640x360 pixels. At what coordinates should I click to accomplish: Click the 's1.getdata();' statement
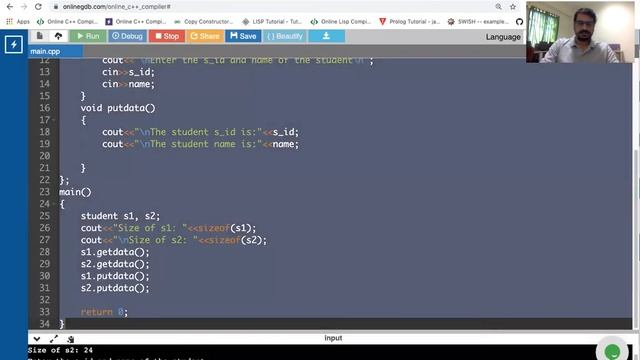tap(115, 252)
